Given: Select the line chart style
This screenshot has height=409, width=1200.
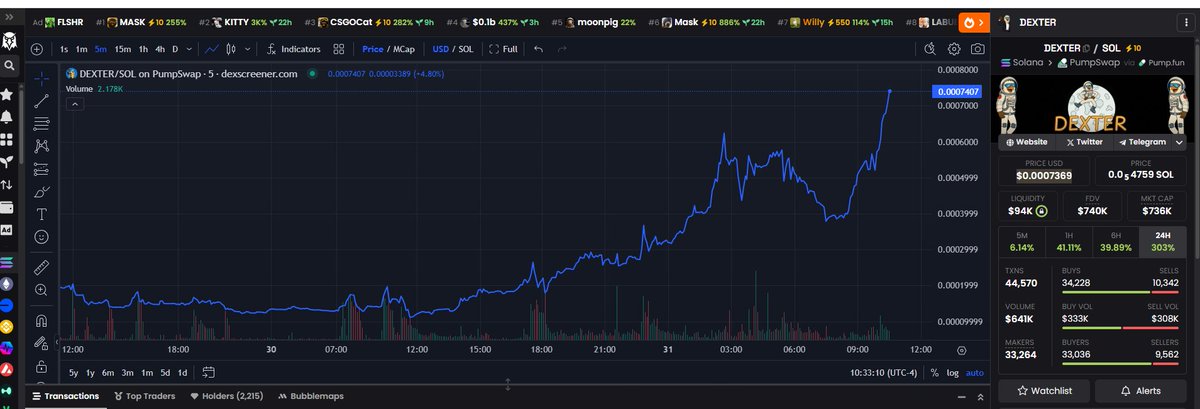Looking at the screenshot, I should tap(213, 48).
